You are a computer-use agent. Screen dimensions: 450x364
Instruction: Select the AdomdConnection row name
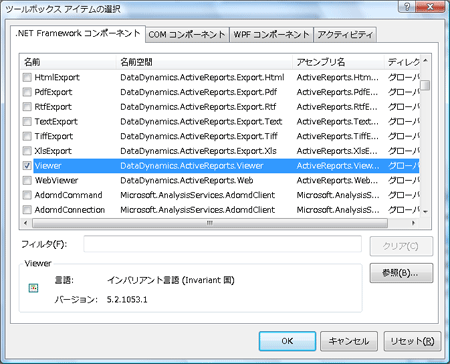tap(70, 210)
